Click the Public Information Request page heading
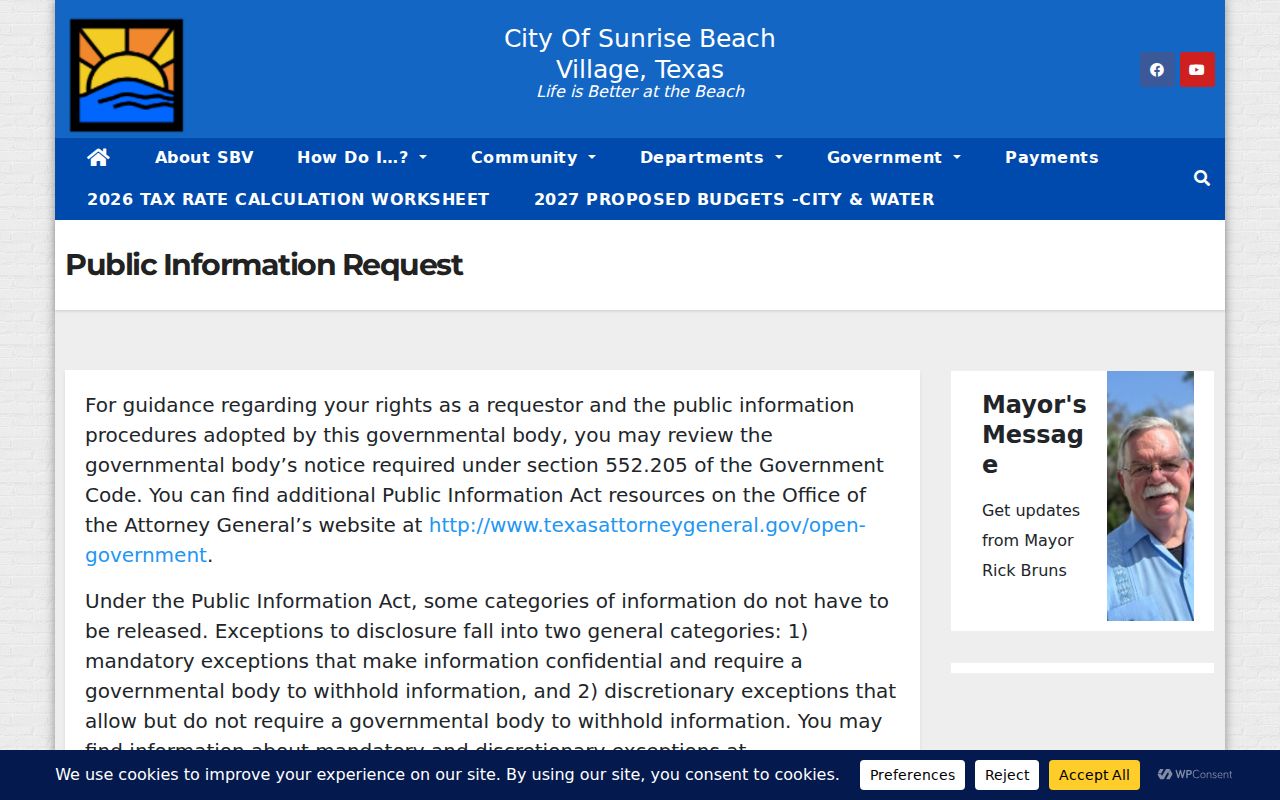 (x=264, y=265)
